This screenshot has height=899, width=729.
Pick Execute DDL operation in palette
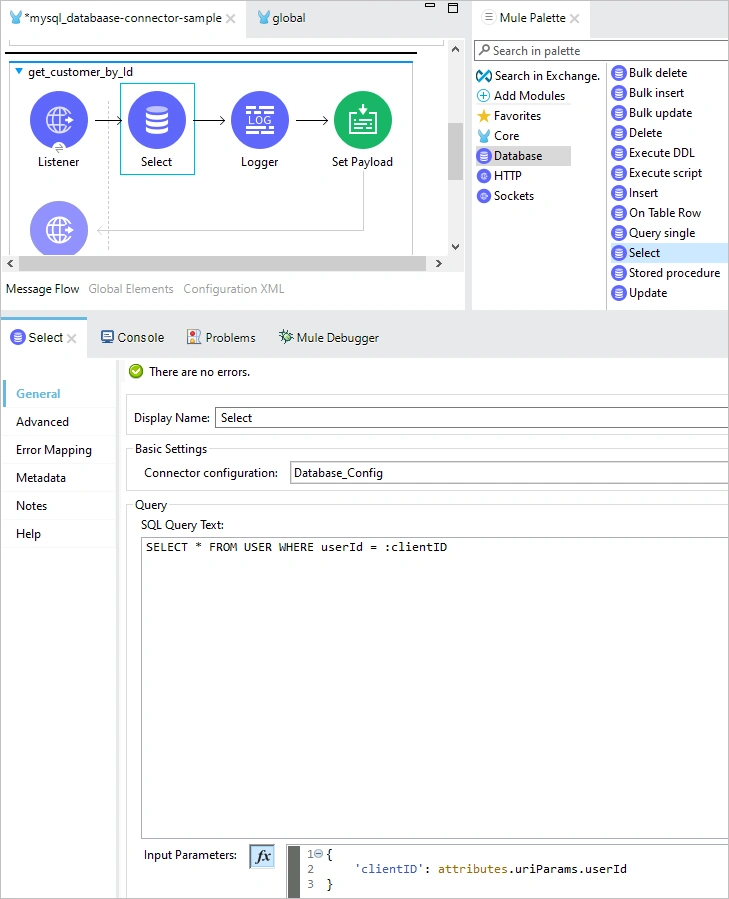[653, 153]
